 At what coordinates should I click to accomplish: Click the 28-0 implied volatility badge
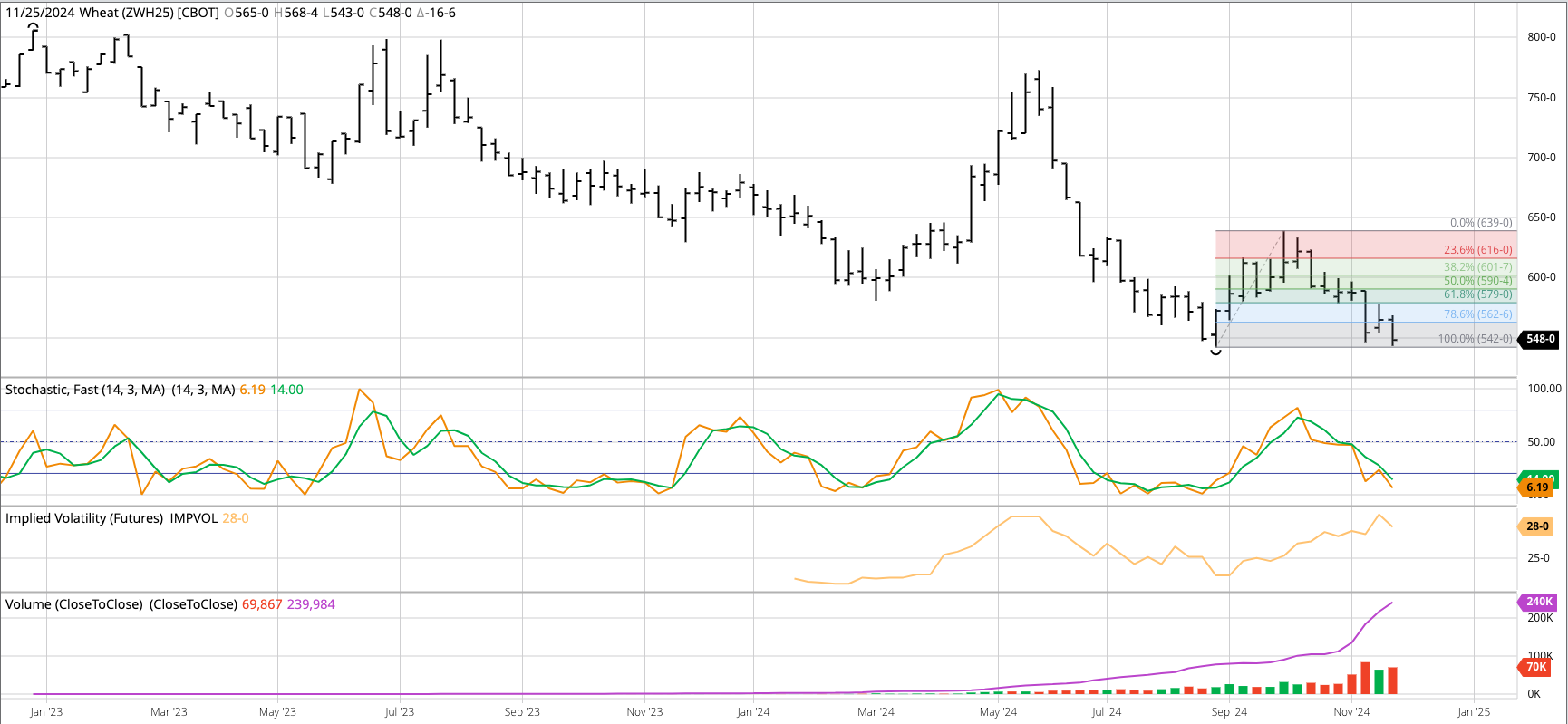pyautogui.click(x=1537, y=526)
